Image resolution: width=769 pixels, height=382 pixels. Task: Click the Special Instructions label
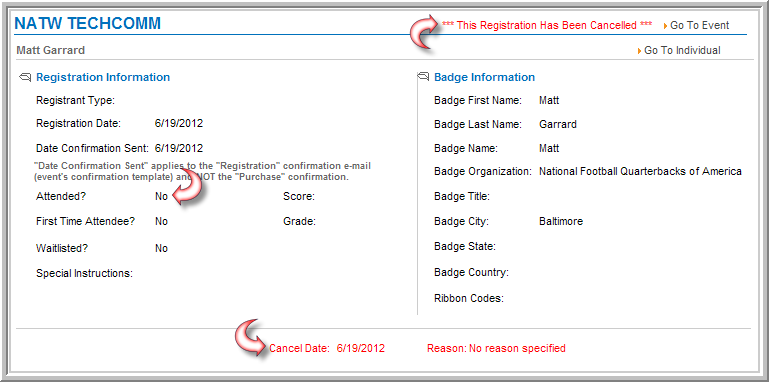[84, 273]
